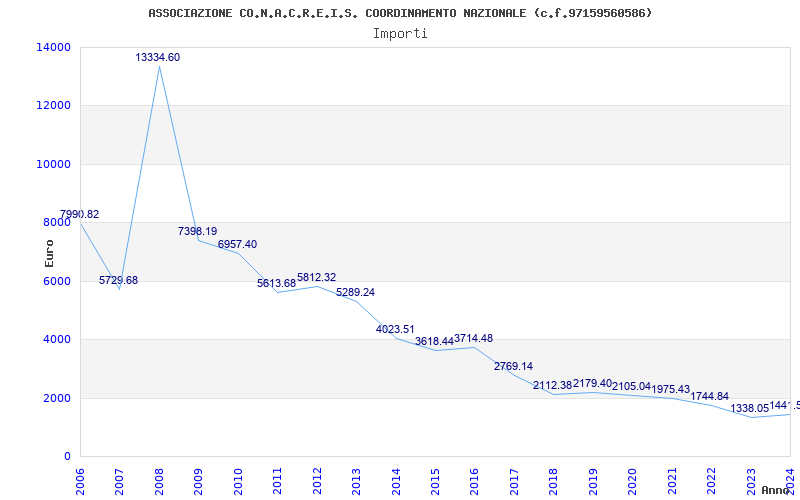Select the 2016 x-axis year label
Viewport: 800px width, 500px height.
click(474, 481)
